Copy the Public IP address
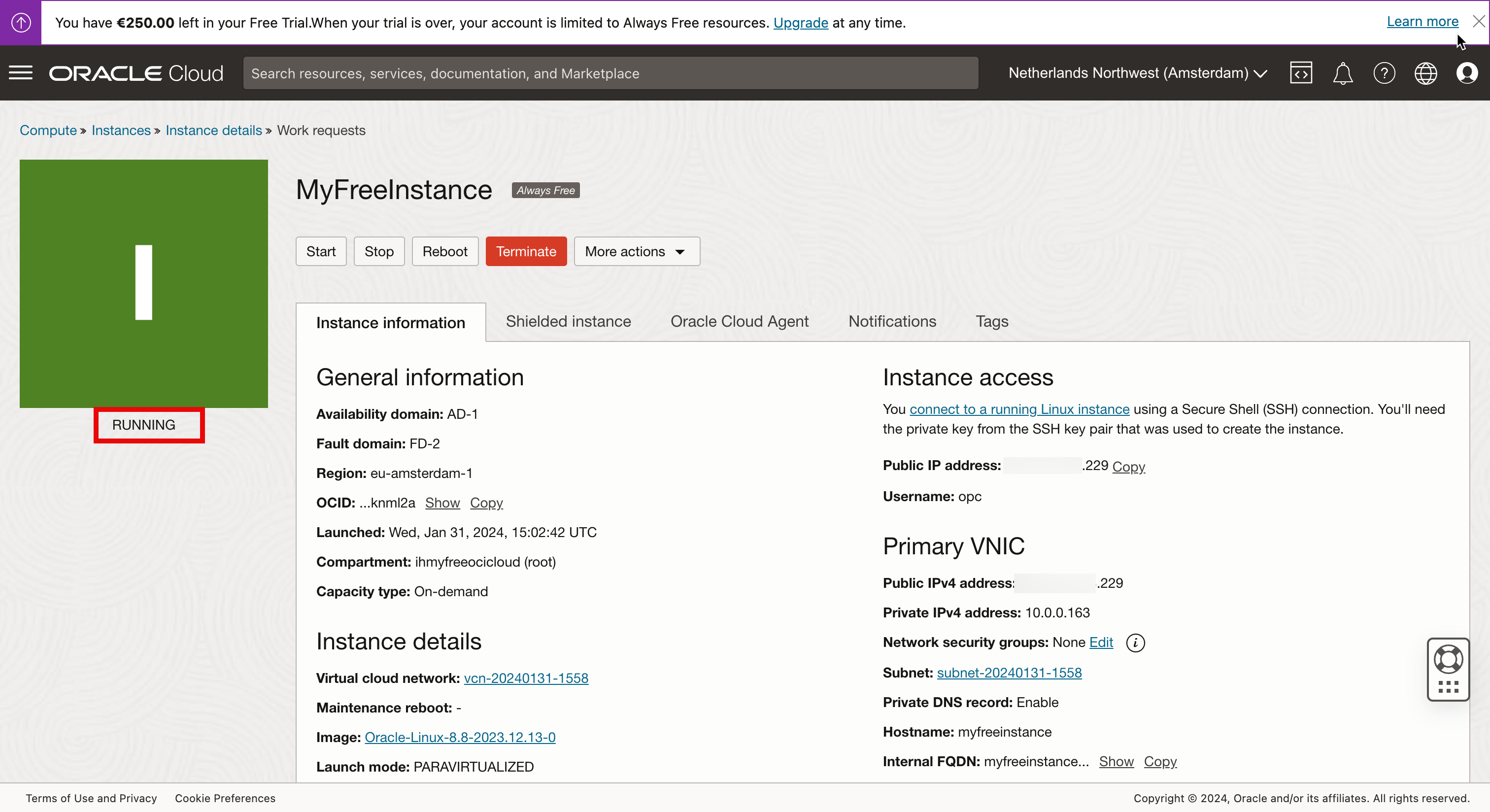 (1128, 467)
